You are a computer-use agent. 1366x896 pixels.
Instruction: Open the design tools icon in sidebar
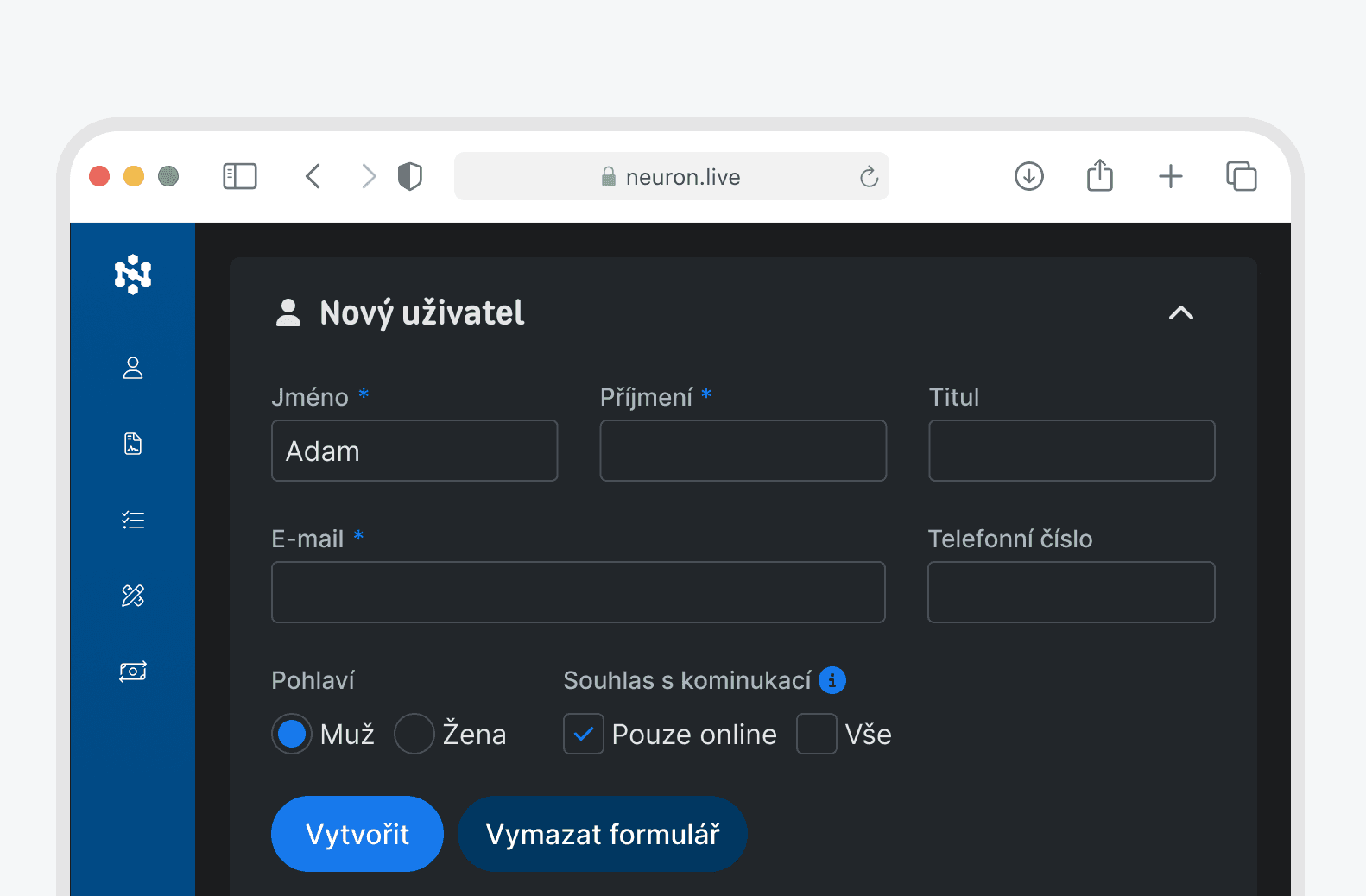[x=133, y=596]
